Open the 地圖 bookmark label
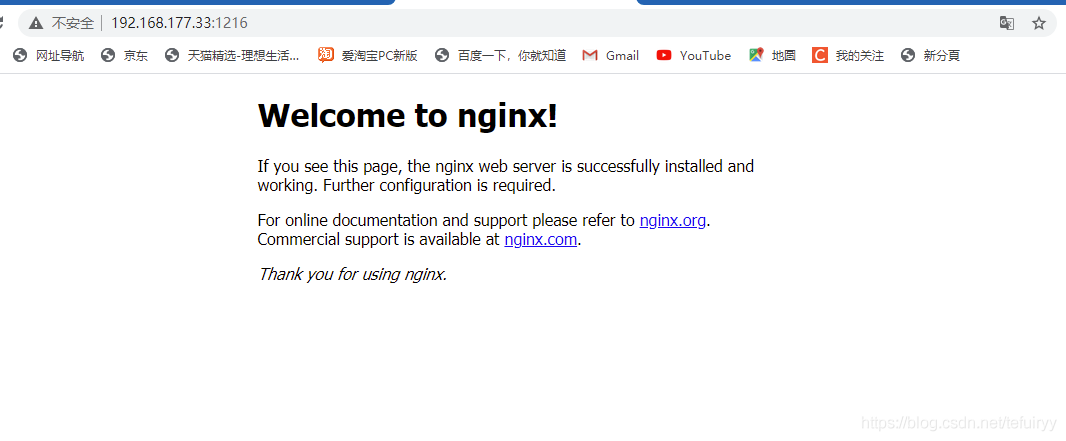Screen dimensions: 1066x441 784,56
